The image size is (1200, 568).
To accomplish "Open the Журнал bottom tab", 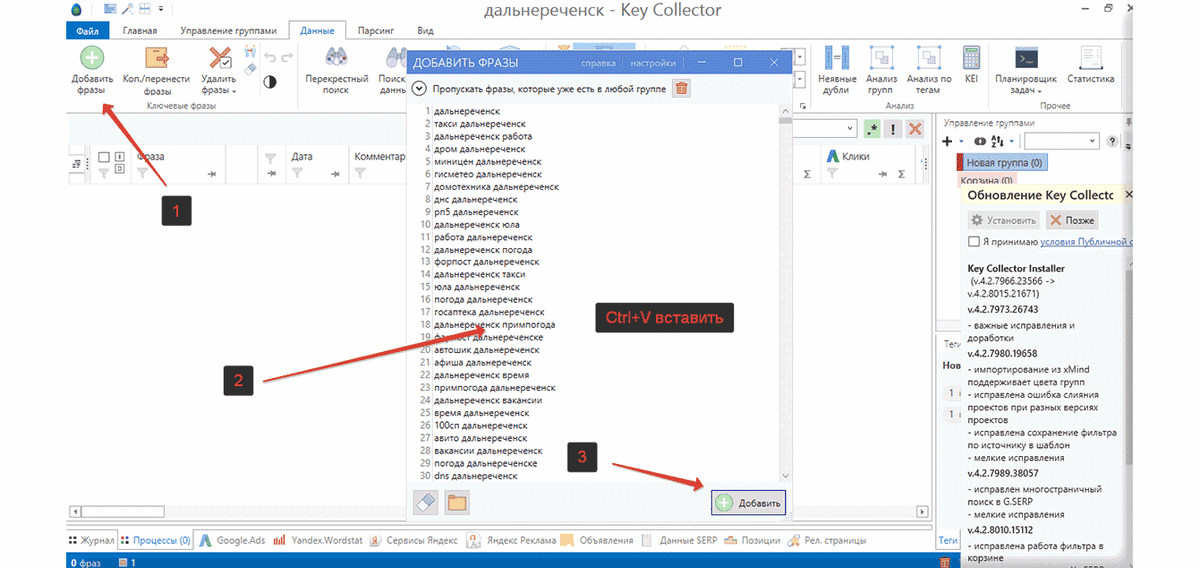I will [91, 540].
